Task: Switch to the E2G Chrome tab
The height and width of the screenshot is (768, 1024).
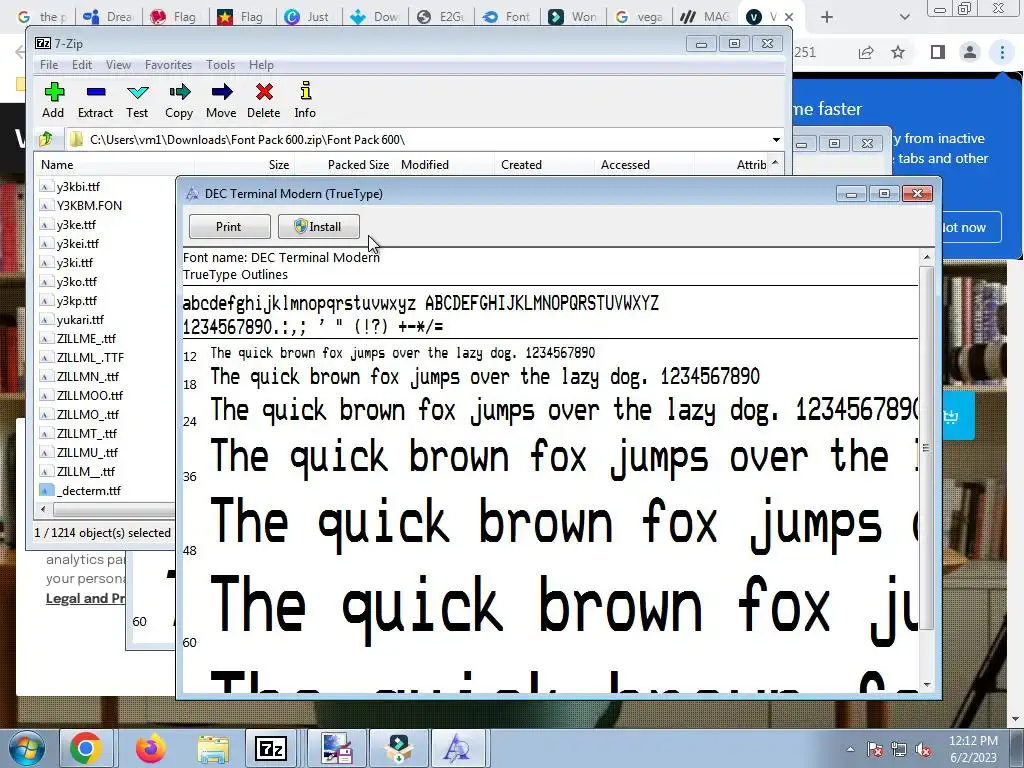Action: (x=441, y=17)
